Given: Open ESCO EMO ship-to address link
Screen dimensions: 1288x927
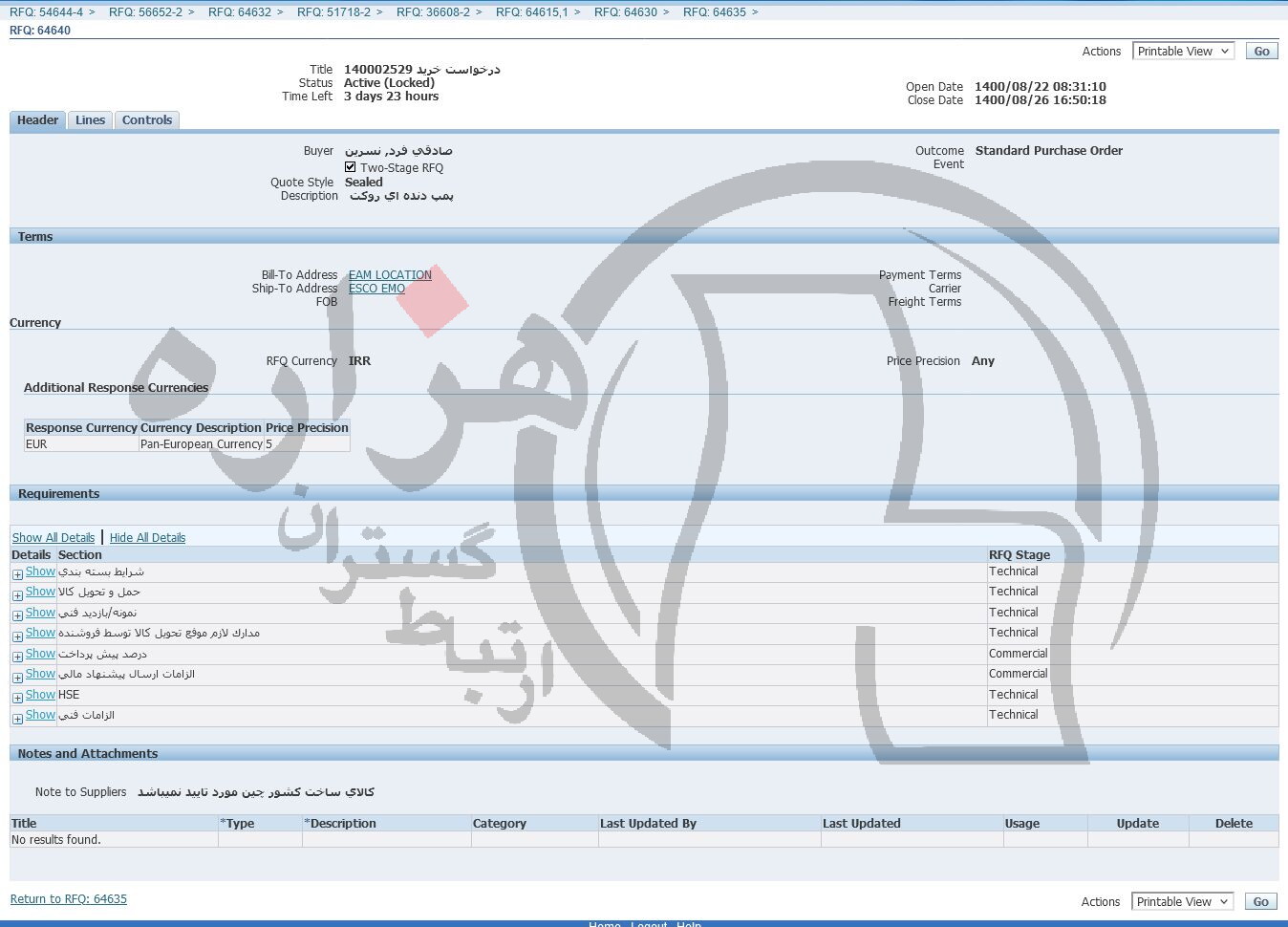Looking at the screenshot, I should tap(376, 289).
